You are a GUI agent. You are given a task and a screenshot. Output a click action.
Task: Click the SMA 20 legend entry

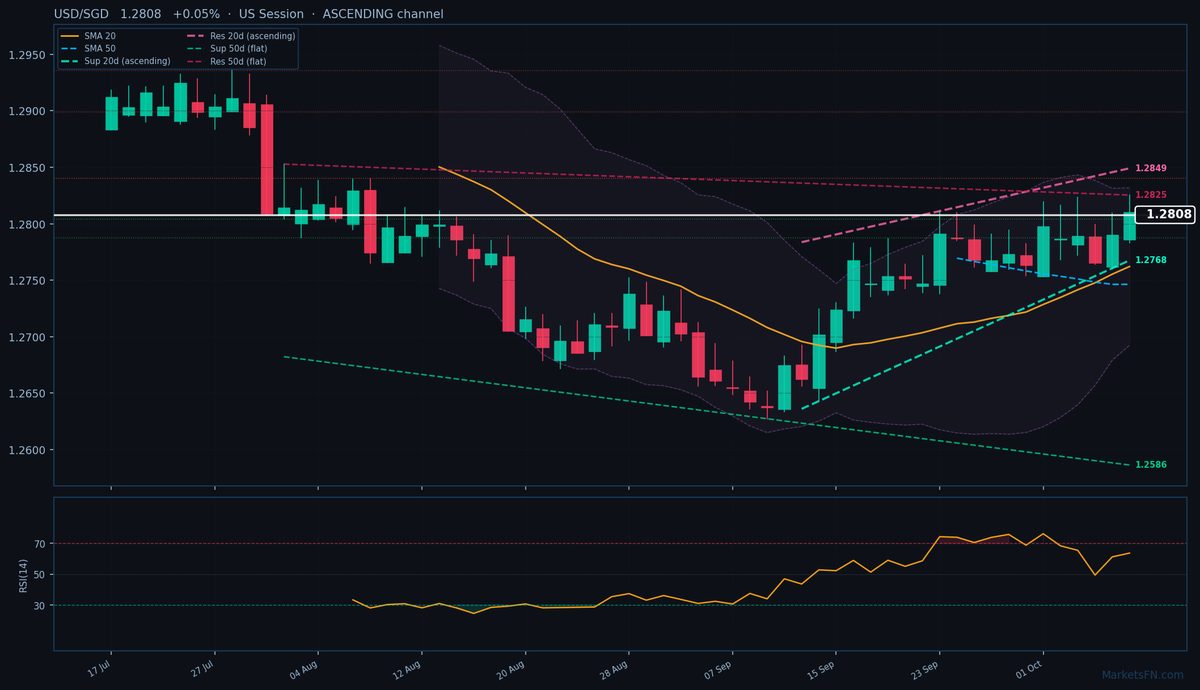pyautogui.click(x=86, y=36)
